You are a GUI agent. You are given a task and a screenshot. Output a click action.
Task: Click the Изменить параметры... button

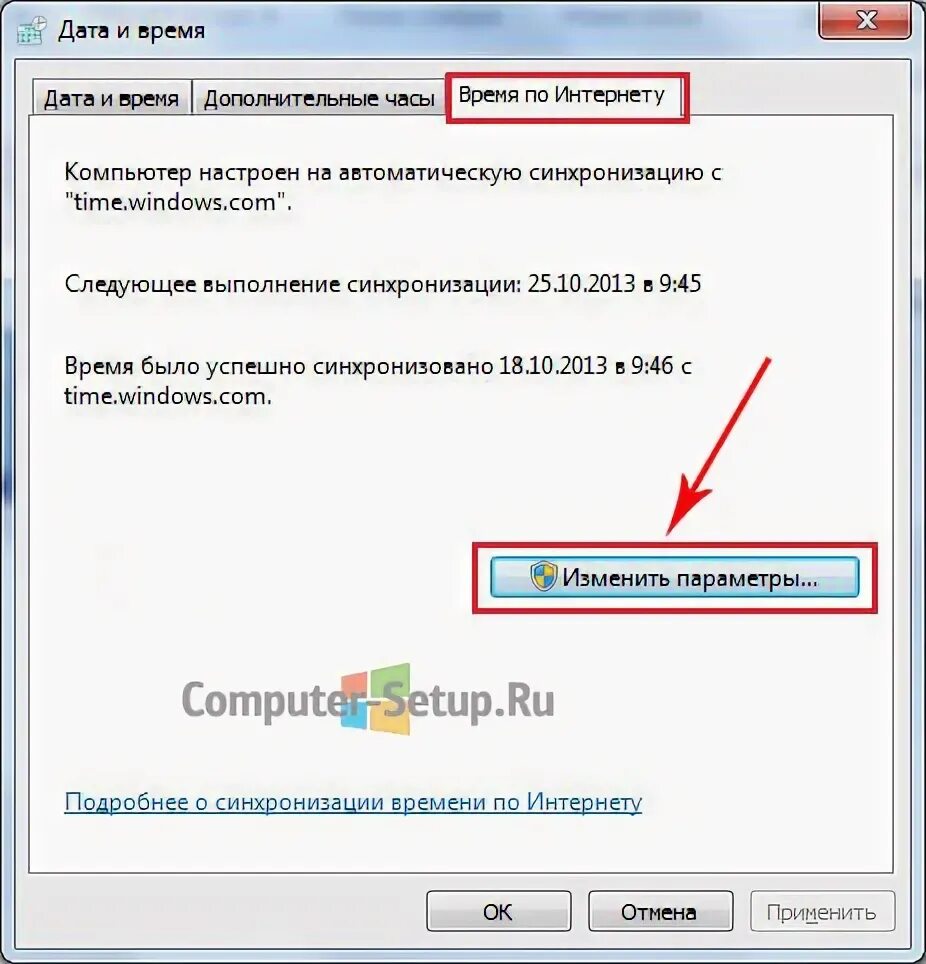[x=675, y=577]
